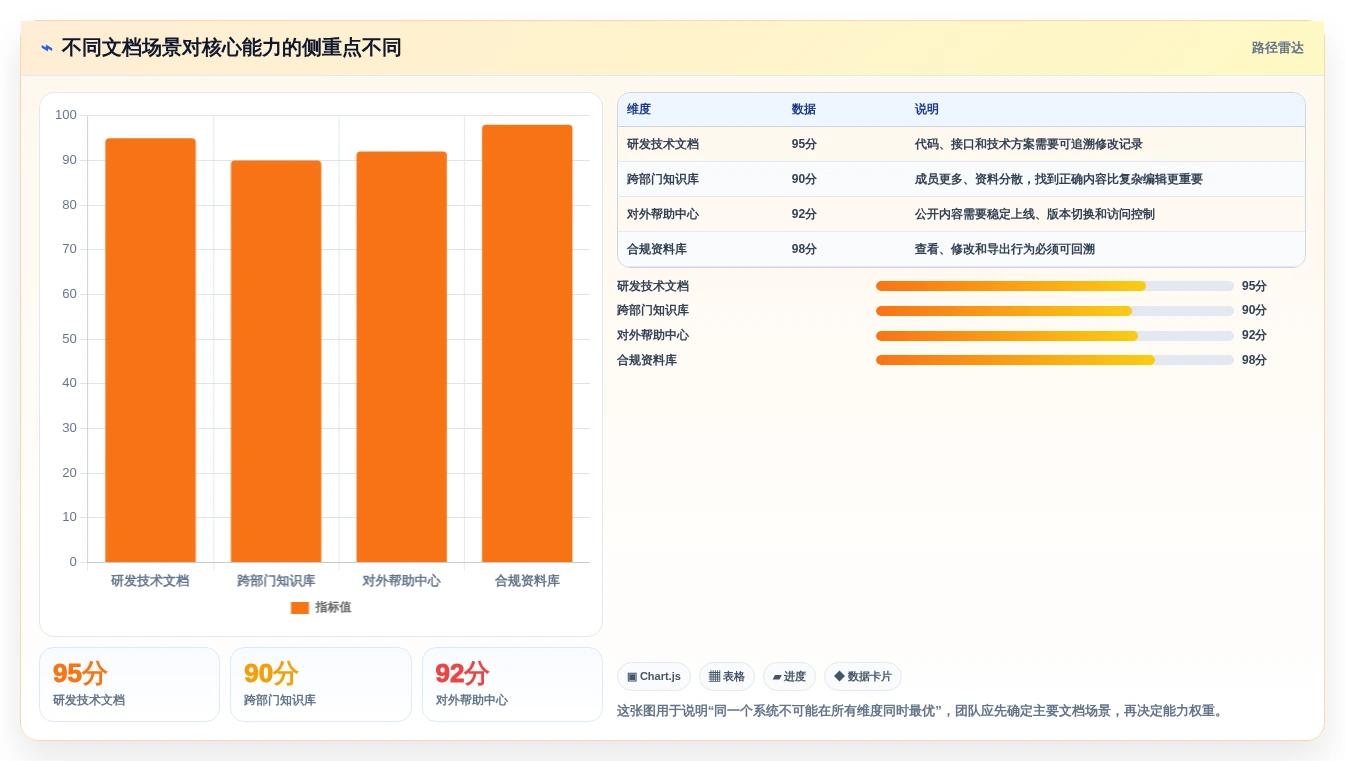Image resolution: width=1345 pixels, height=761 pixels.
Task: Click the description starting 代码、接口和技术方案
Action: point(1028,144)
